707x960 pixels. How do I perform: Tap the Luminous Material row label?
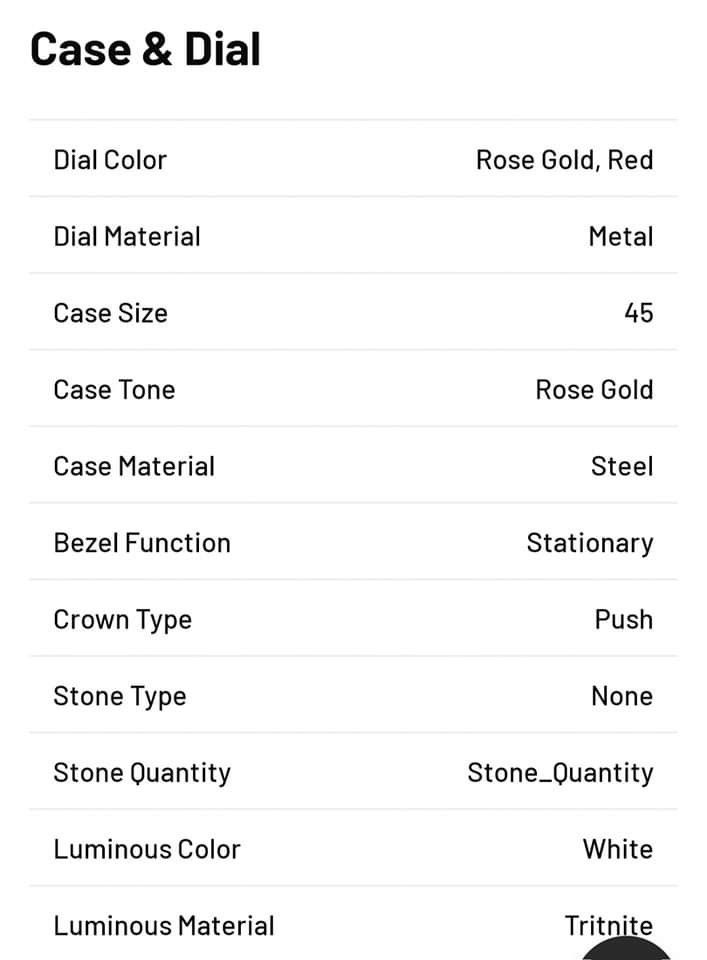(164, 925)
